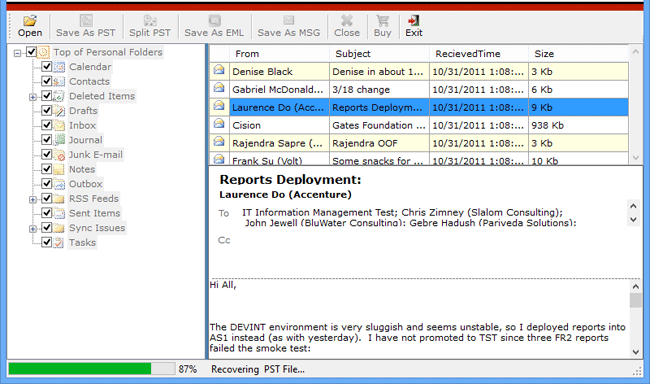Click the message body scroll down arrow
Image resolution: width=651 pixels, height=386 pixels.
(x=635, y=352)
